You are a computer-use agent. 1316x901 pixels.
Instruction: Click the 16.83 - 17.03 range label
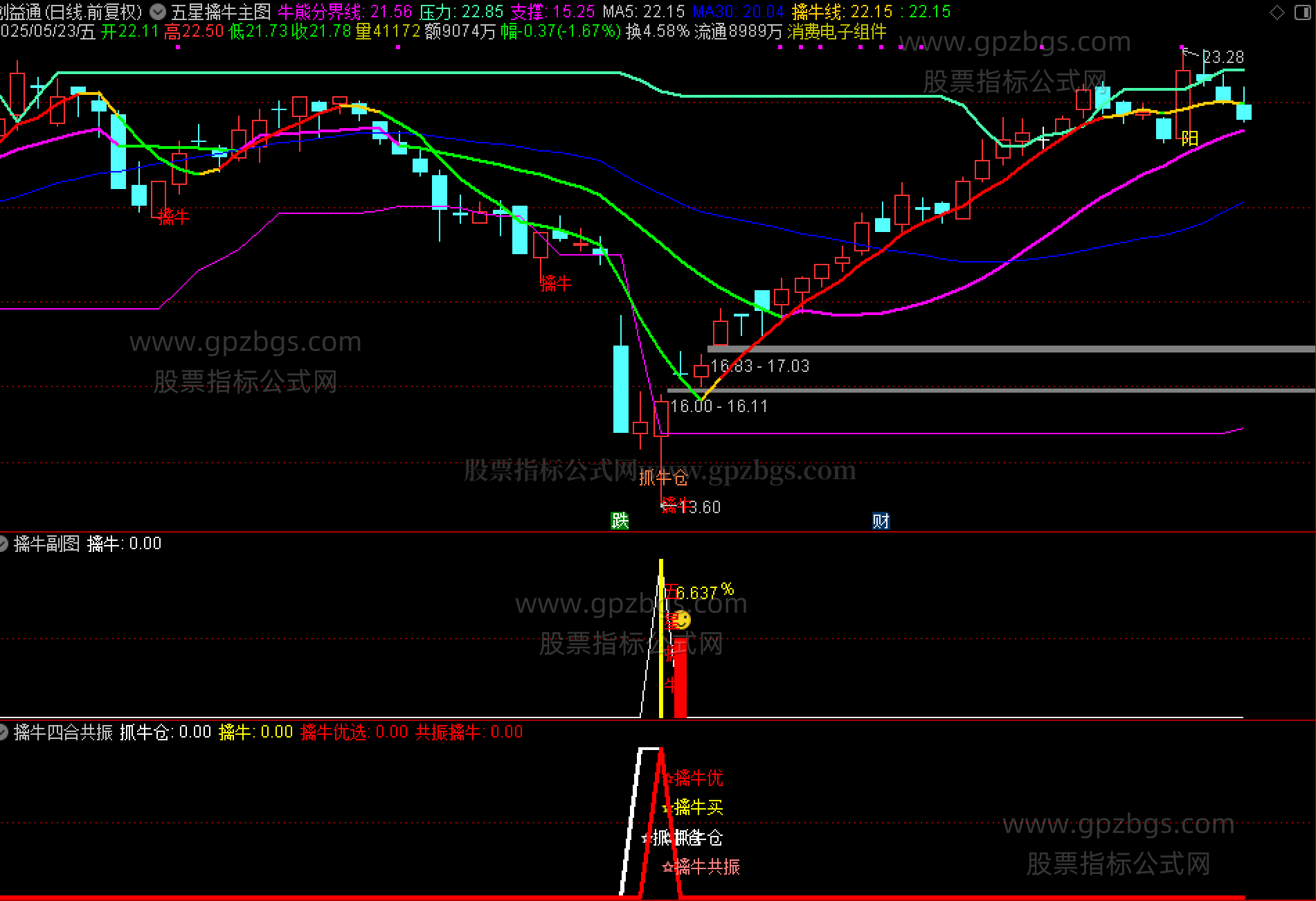pyautogui.click(x=760, y=366)
